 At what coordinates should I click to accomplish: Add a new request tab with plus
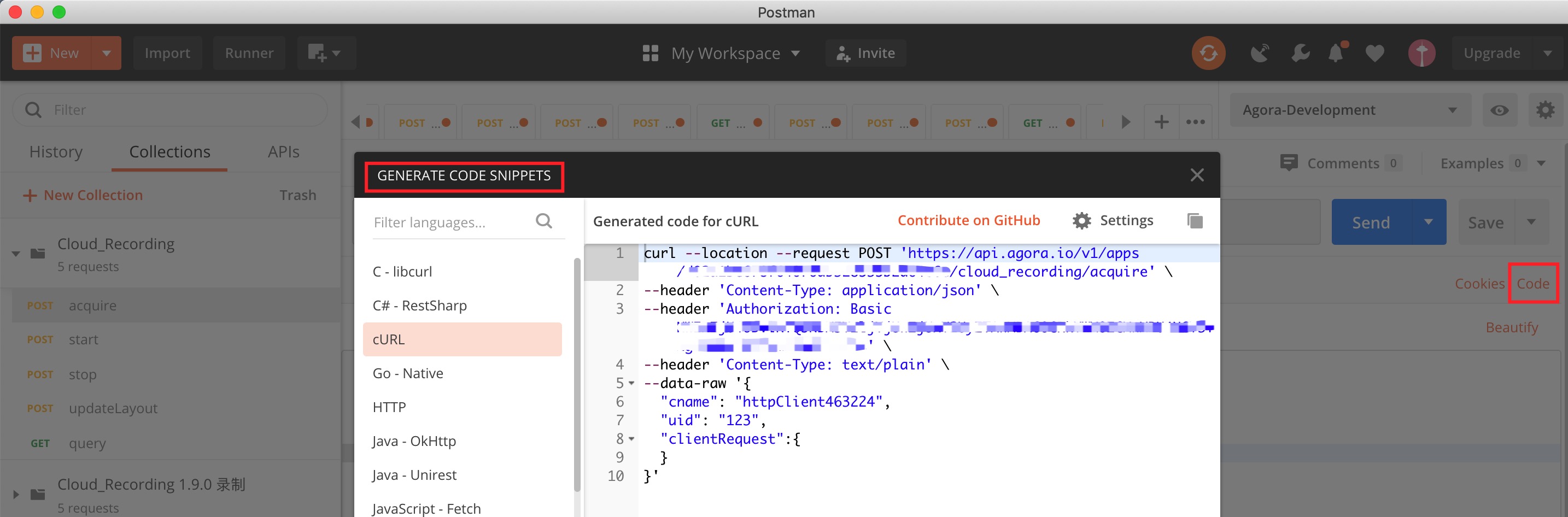coord(1161,122)
